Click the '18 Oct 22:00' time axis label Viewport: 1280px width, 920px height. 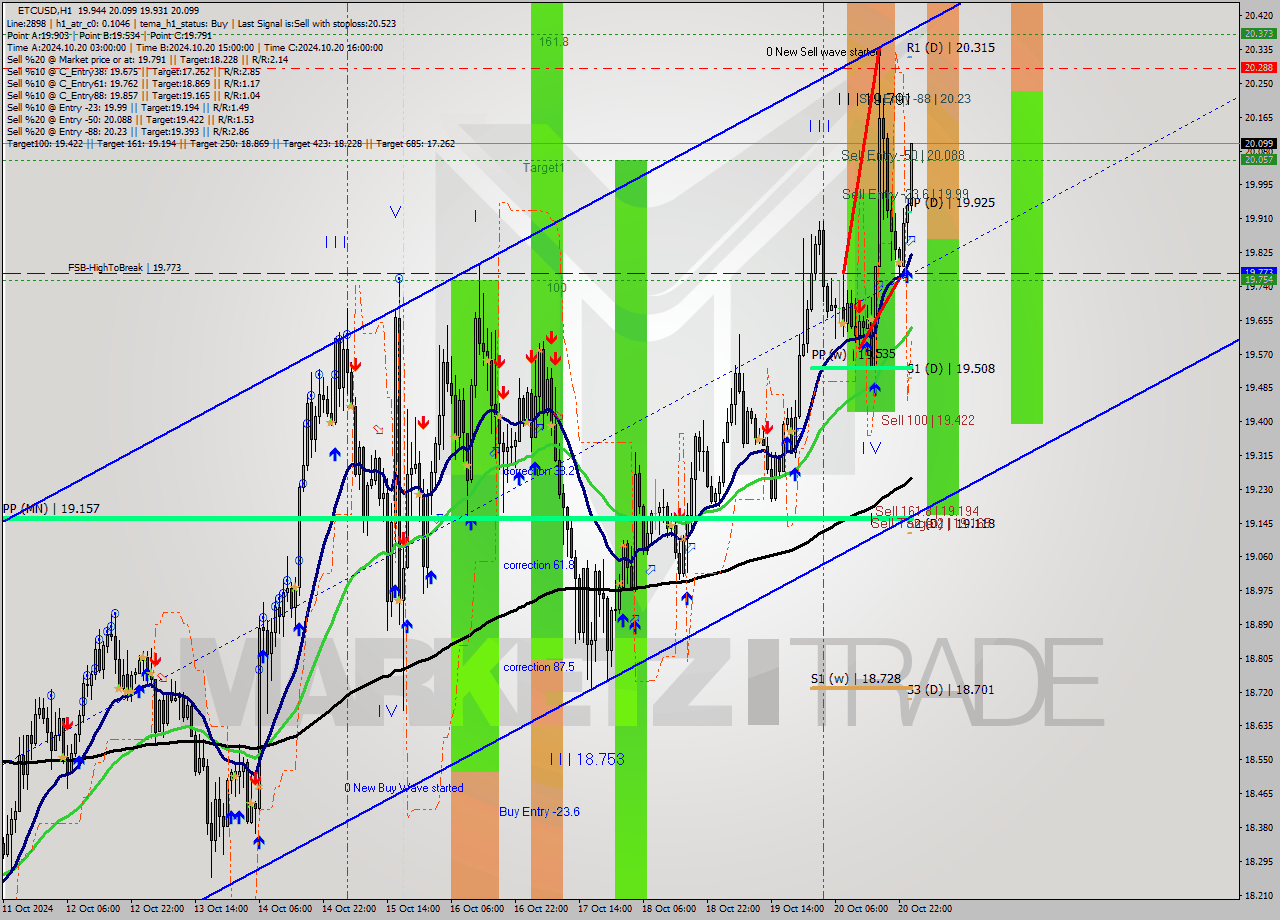point(735,909)
